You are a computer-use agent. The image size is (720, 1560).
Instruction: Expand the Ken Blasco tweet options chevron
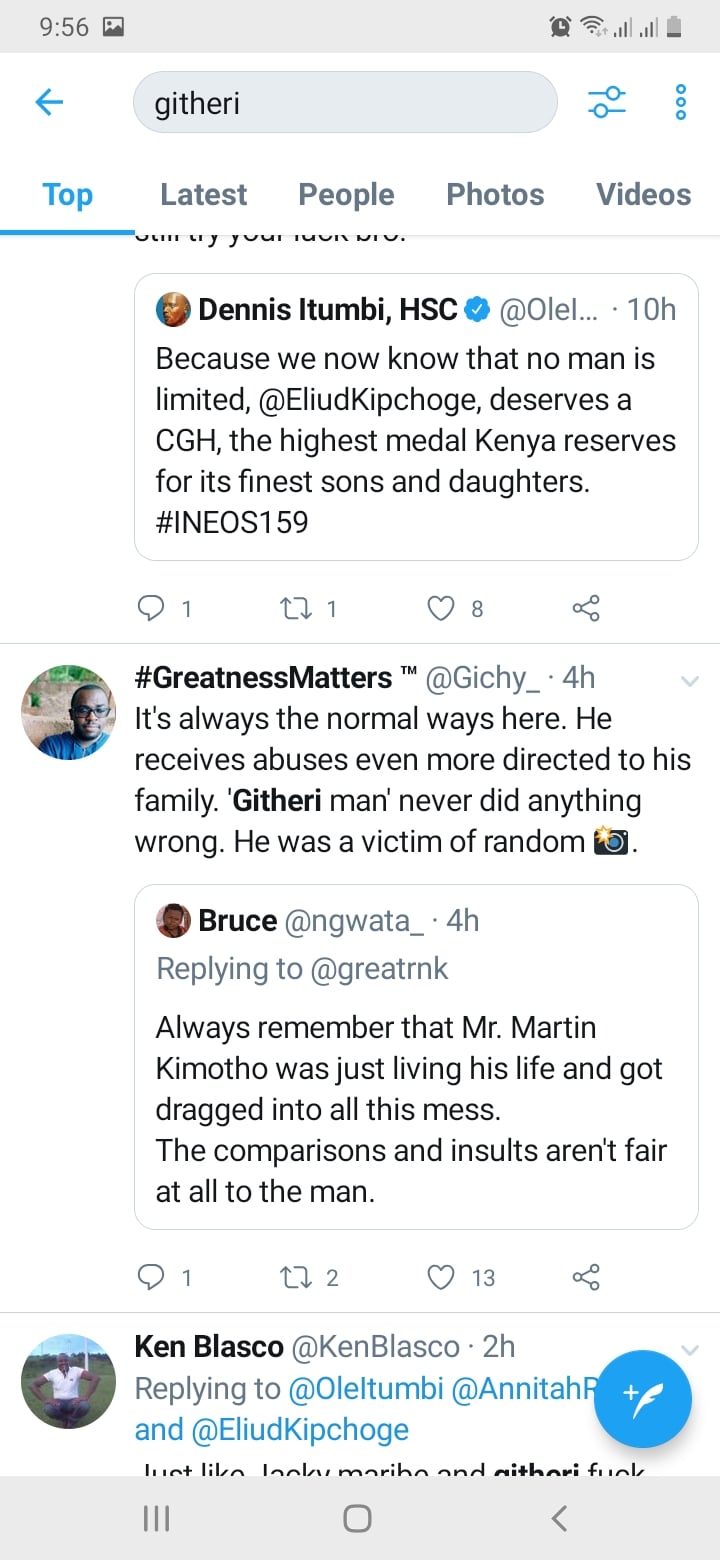tap(689, 1350)
